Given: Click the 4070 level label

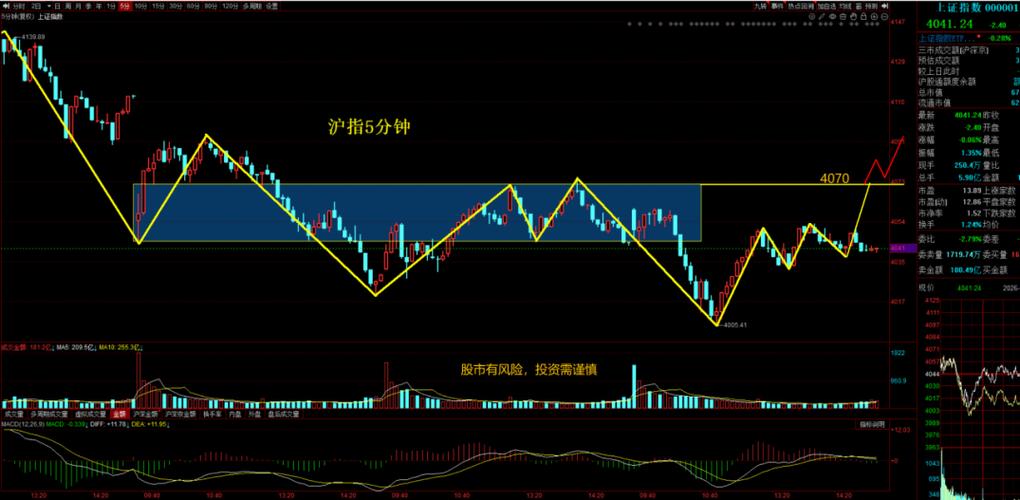Looking at the screenshot, I should (x=835, y=178).
